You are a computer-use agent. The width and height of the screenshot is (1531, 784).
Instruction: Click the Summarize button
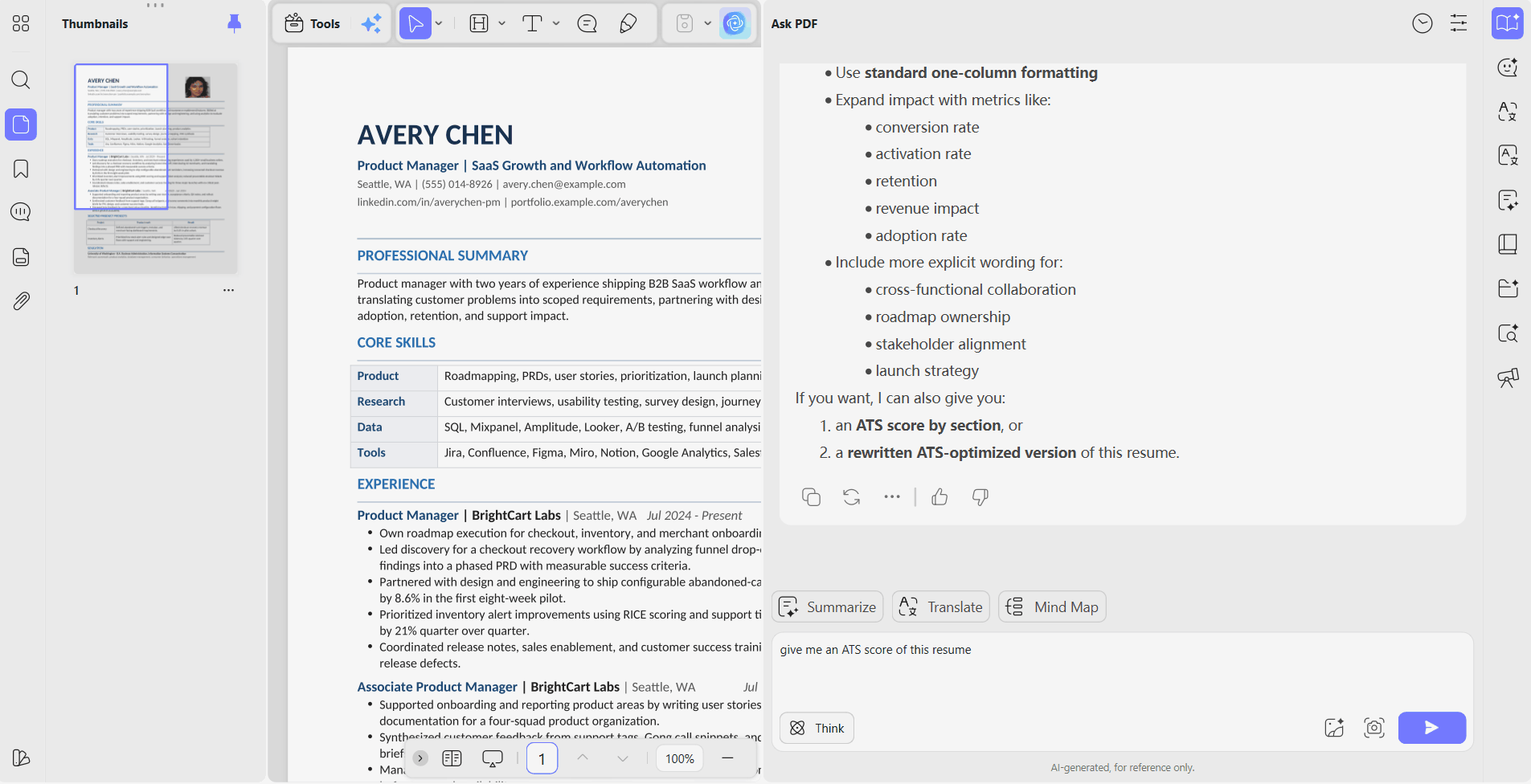828,606
